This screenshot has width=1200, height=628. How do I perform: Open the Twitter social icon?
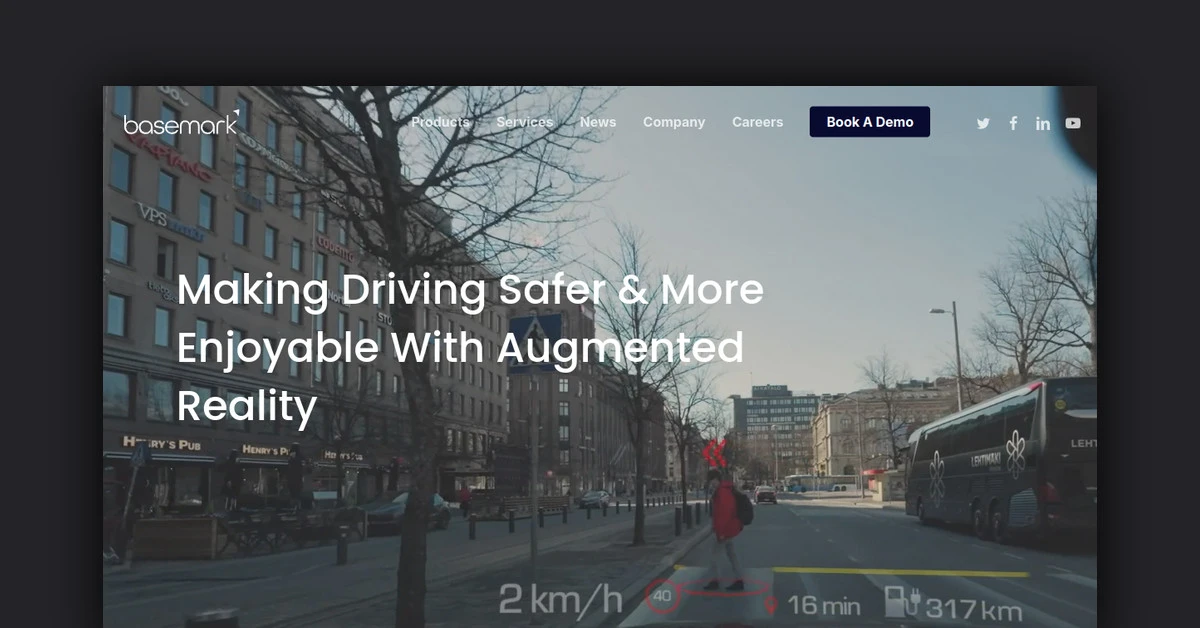pos(983,123)
